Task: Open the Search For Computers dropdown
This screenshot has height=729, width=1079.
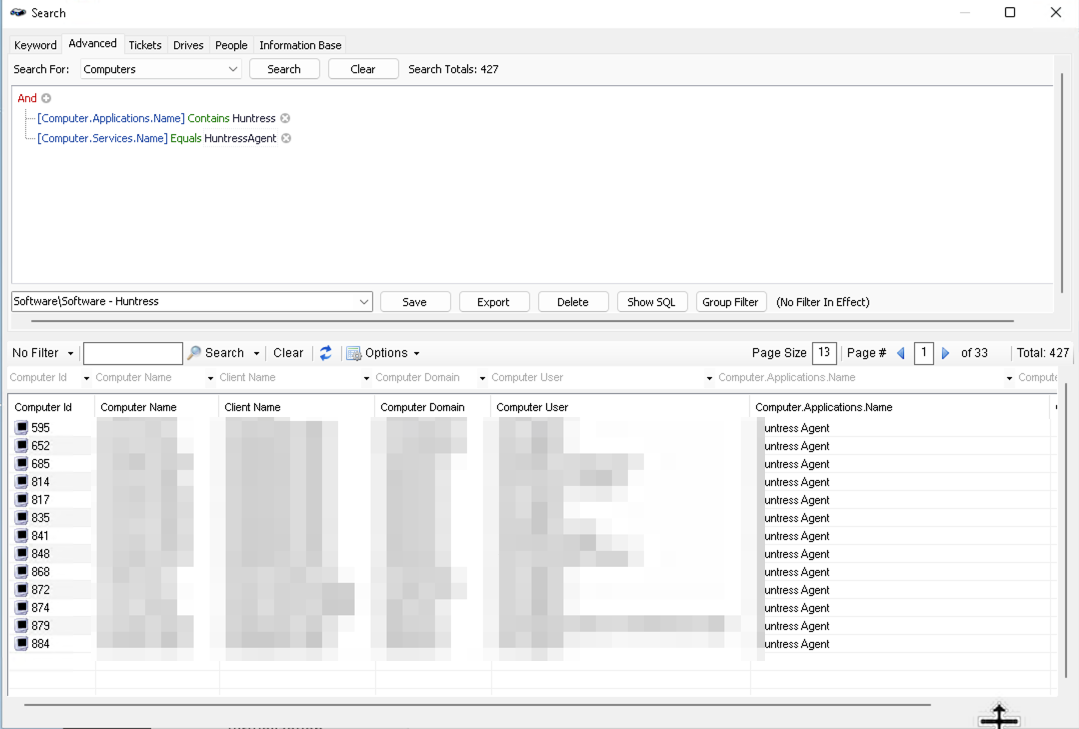Action: coord(233,69)
